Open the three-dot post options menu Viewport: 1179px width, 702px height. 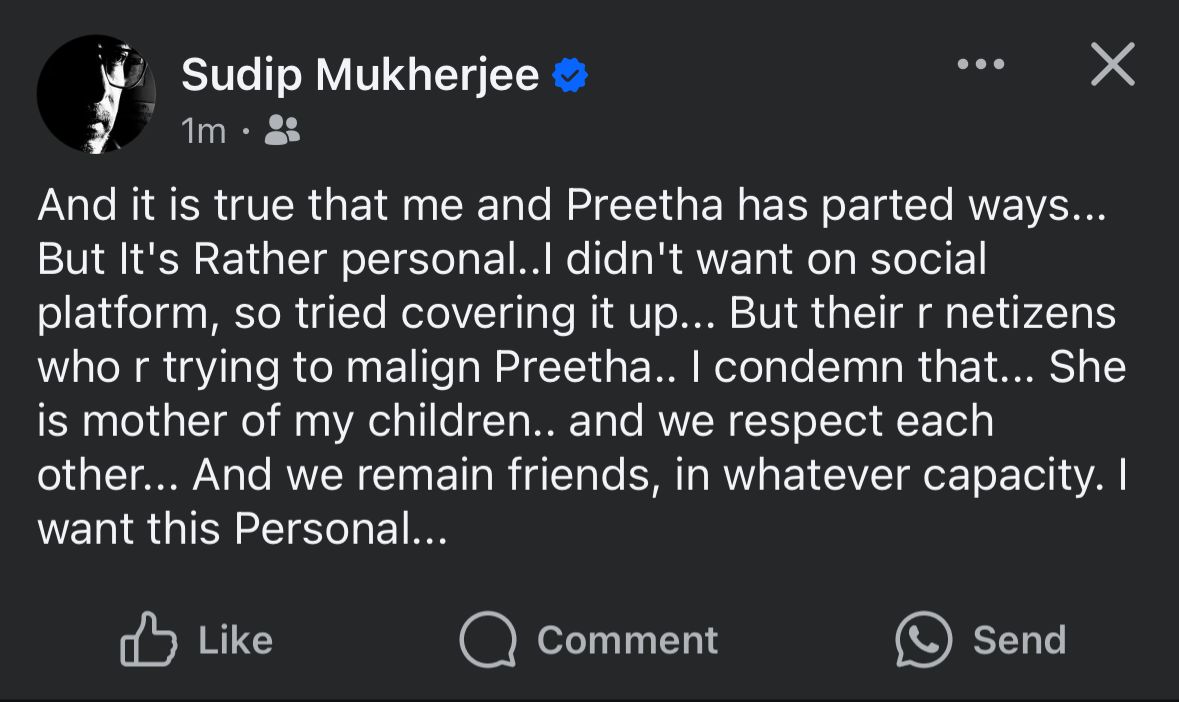(x=980, y=64)
